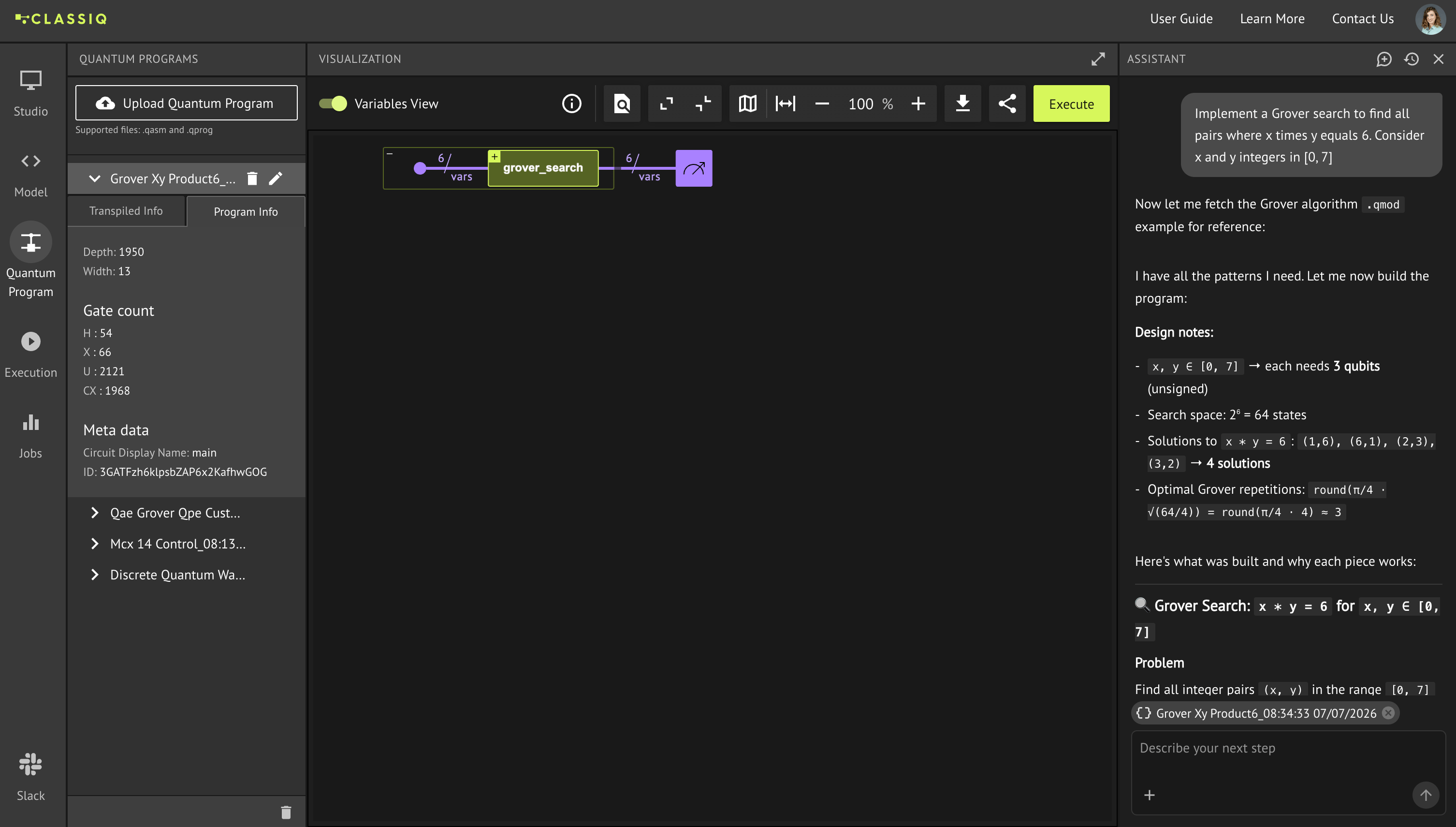Click the CX : 1968 gate count
The height and width of the screenshot is (827, 1456).
(x=107, y=391)
